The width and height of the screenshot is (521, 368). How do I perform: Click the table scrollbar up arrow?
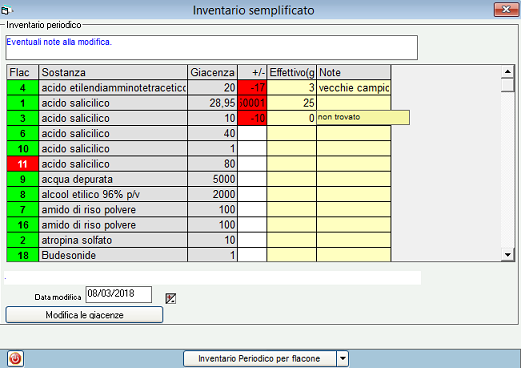508,71
